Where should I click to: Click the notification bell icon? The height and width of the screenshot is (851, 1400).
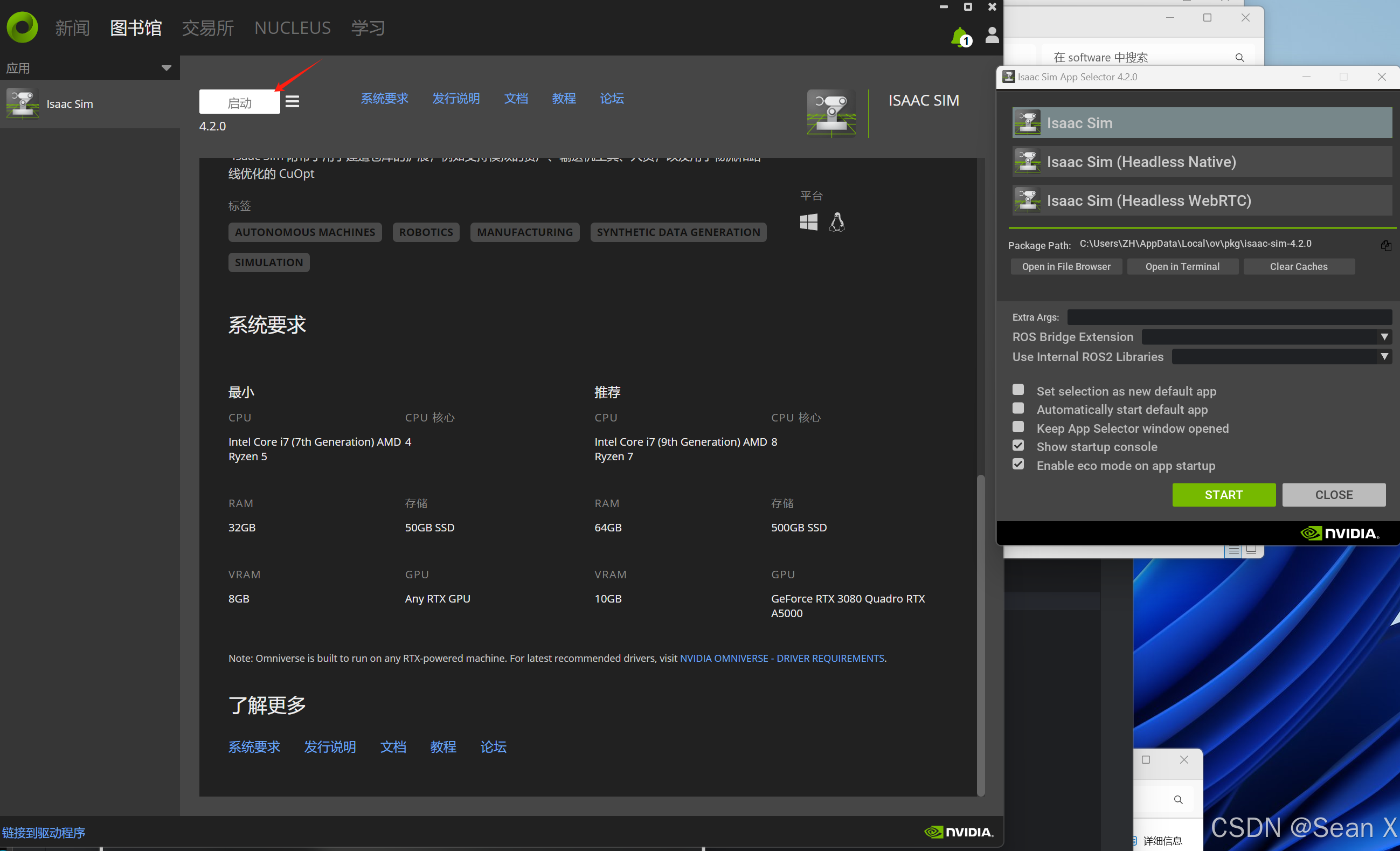[x=960, y=37]
